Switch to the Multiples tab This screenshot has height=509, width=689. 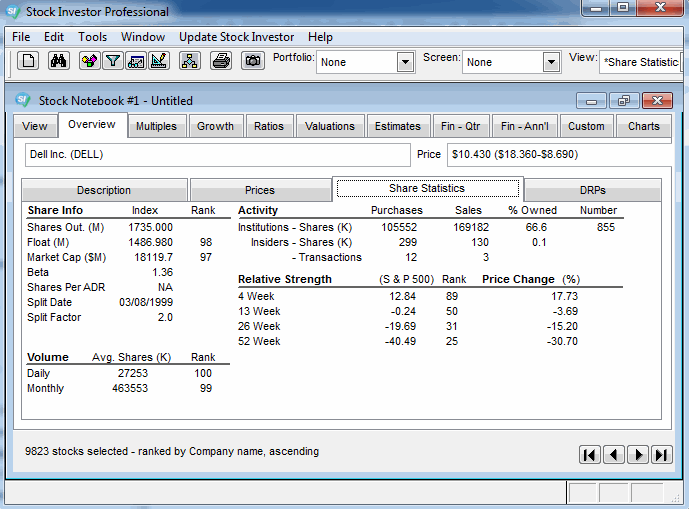click(x=156, y=126)
